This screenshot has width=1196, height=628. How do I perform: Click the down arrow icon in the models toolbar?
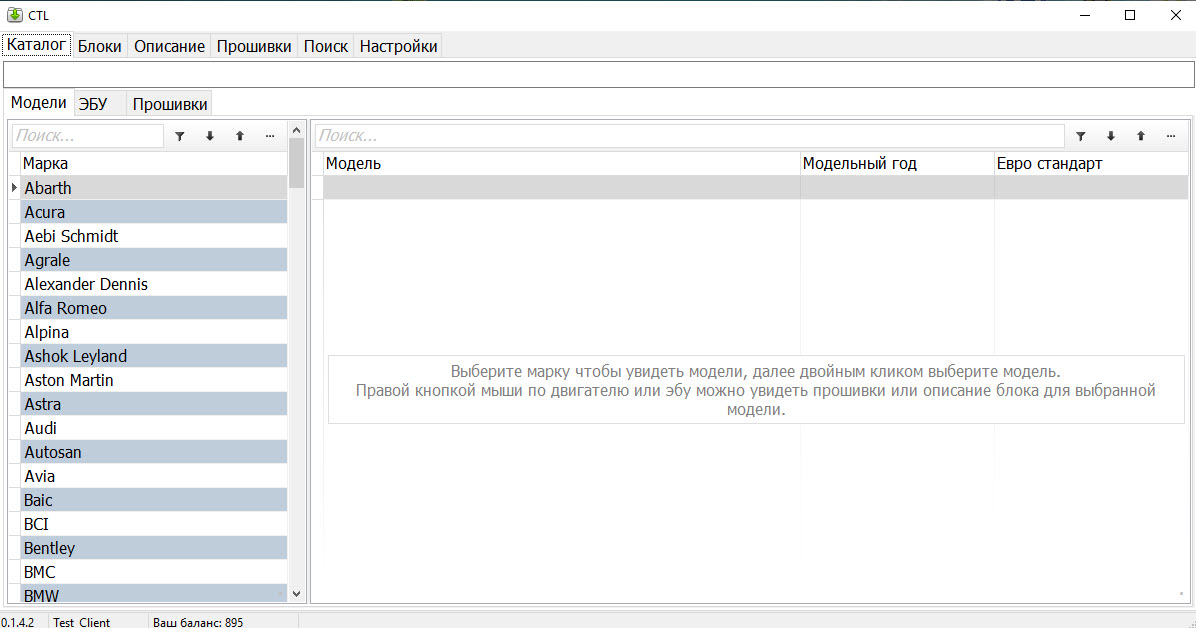pos(1110,136)
